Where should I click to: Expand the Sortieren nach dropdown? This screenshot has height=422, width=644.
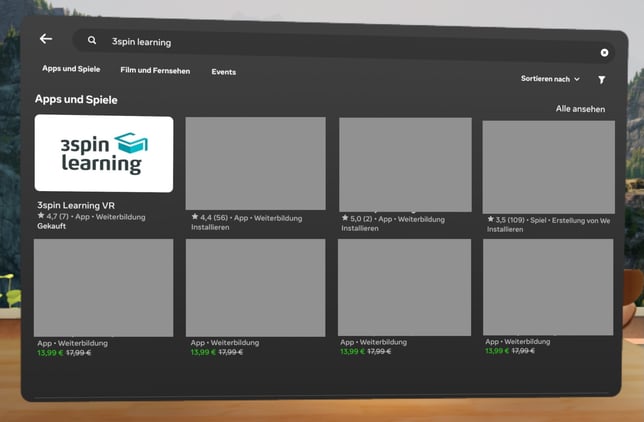click(550, 79)
